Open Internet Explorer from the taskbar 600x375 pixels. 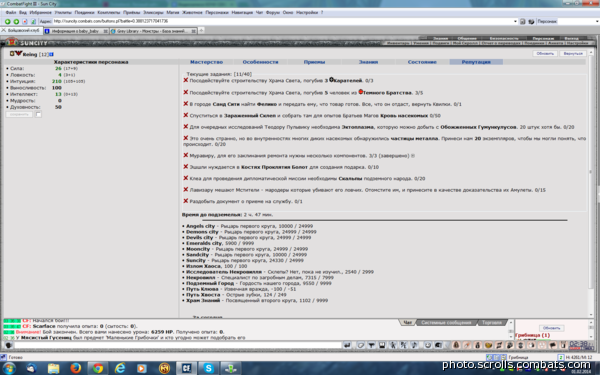click(x=120, y=368)
